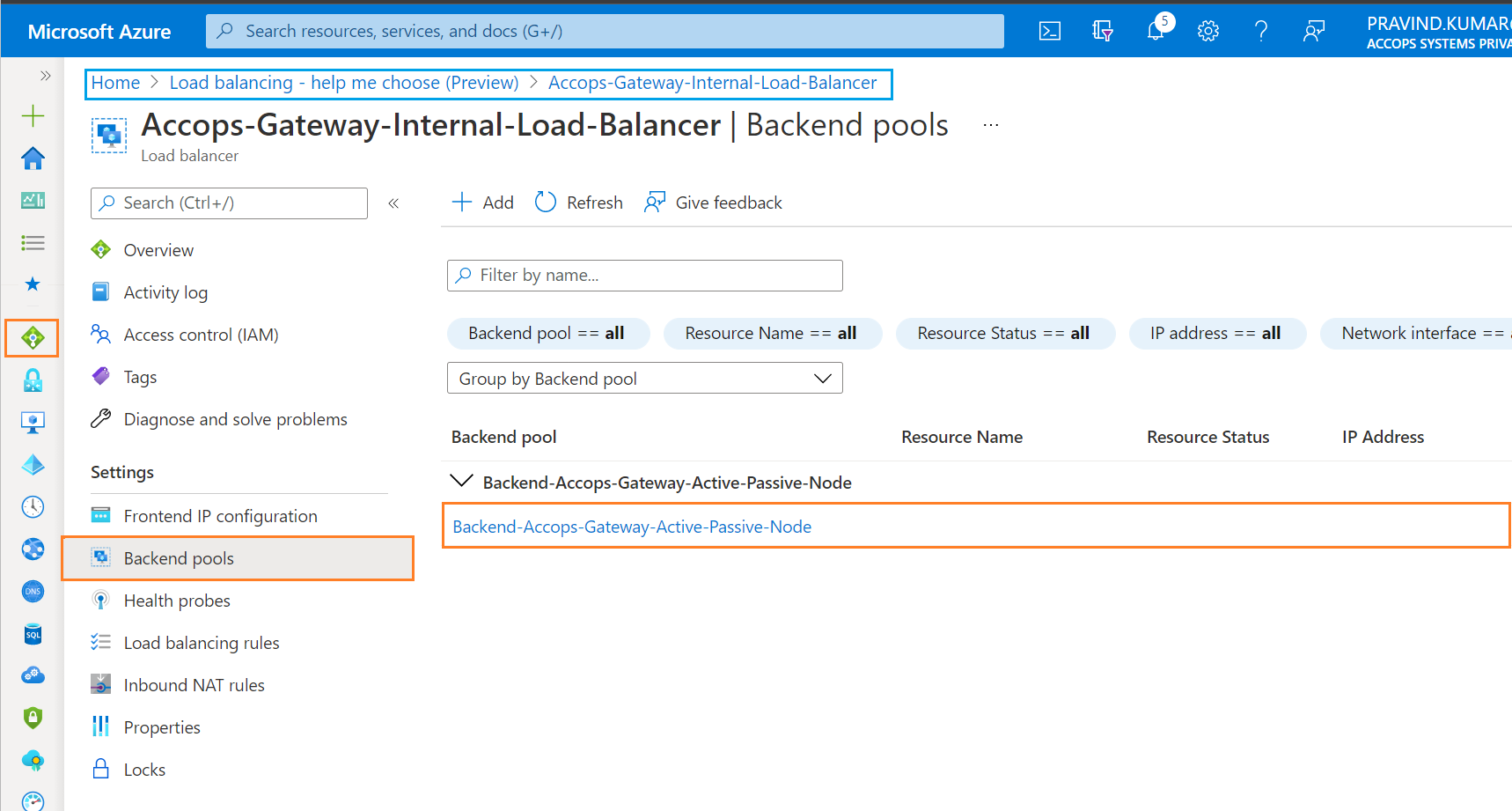Open the blue diamond icon in sidebar

[33, 464]
